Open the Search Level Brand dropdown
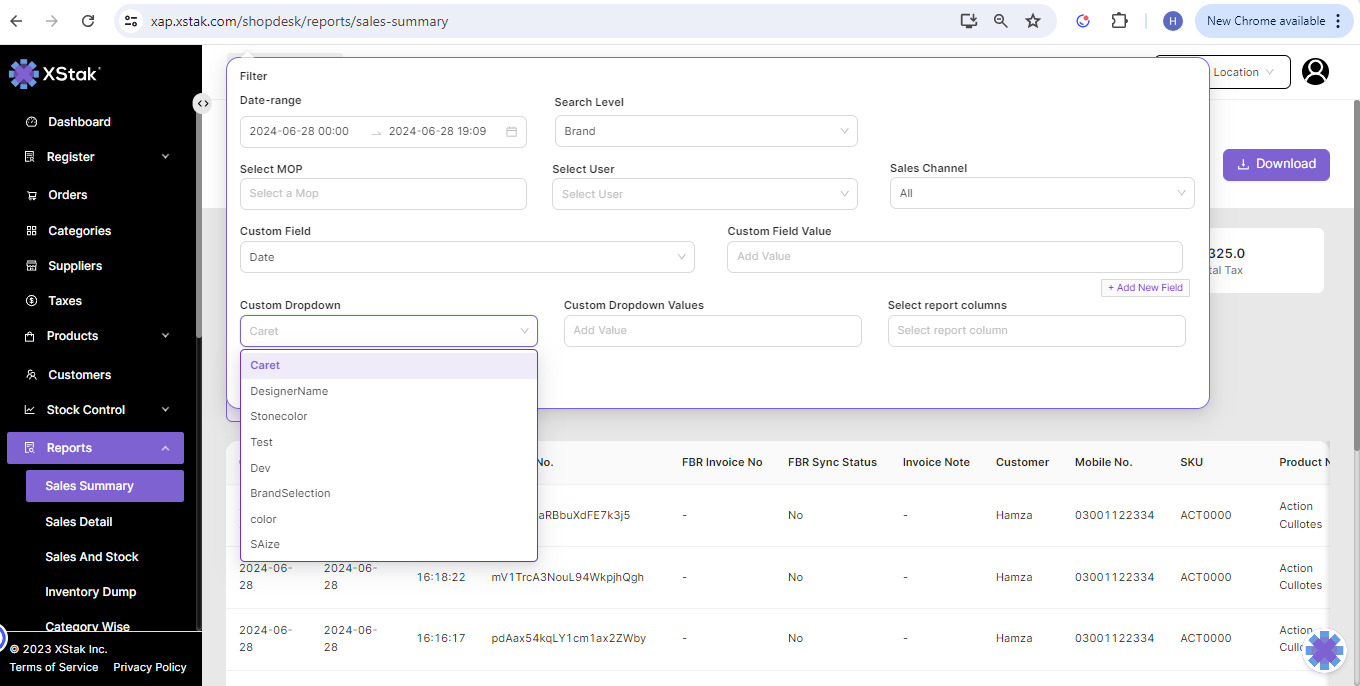The image size is (1360, 686). point(705,131)
